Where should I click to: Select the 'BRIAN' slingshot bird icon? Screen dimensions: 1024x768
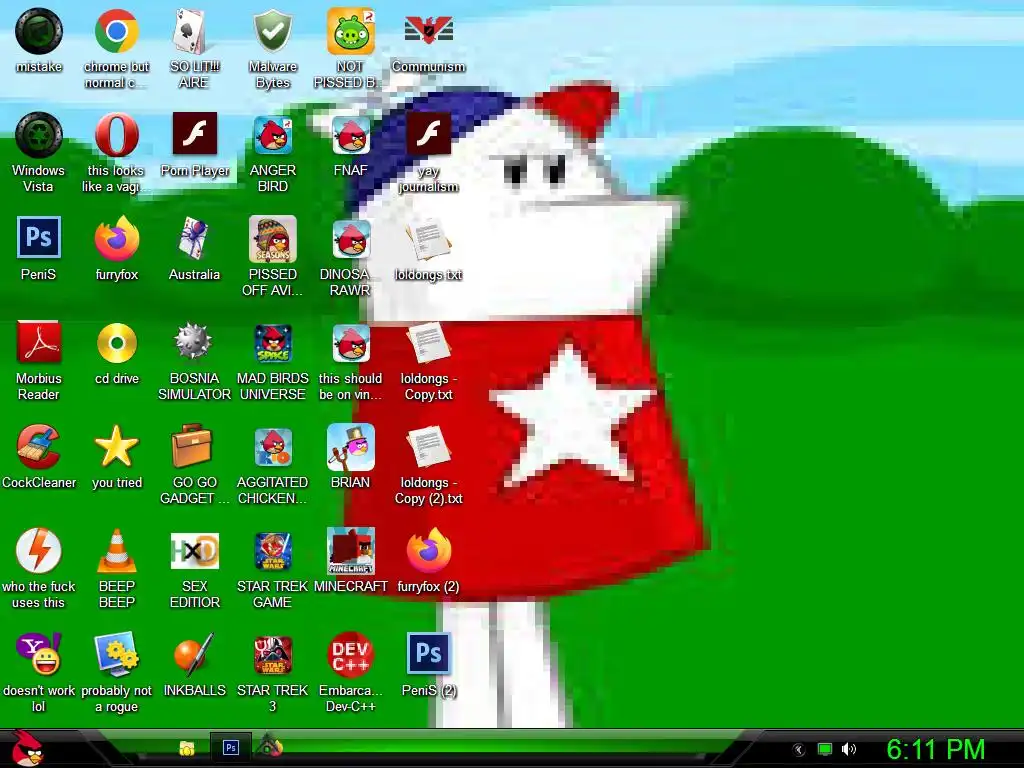point(351,447)
